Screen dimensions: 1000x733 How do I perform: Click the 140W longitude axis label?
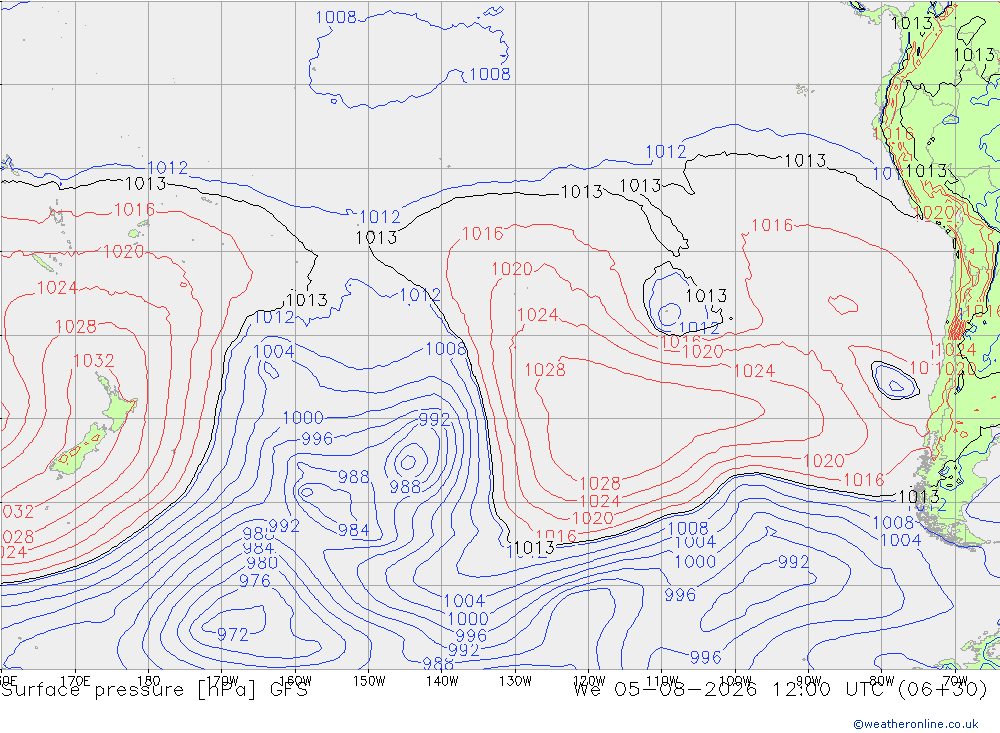[442, 681]
